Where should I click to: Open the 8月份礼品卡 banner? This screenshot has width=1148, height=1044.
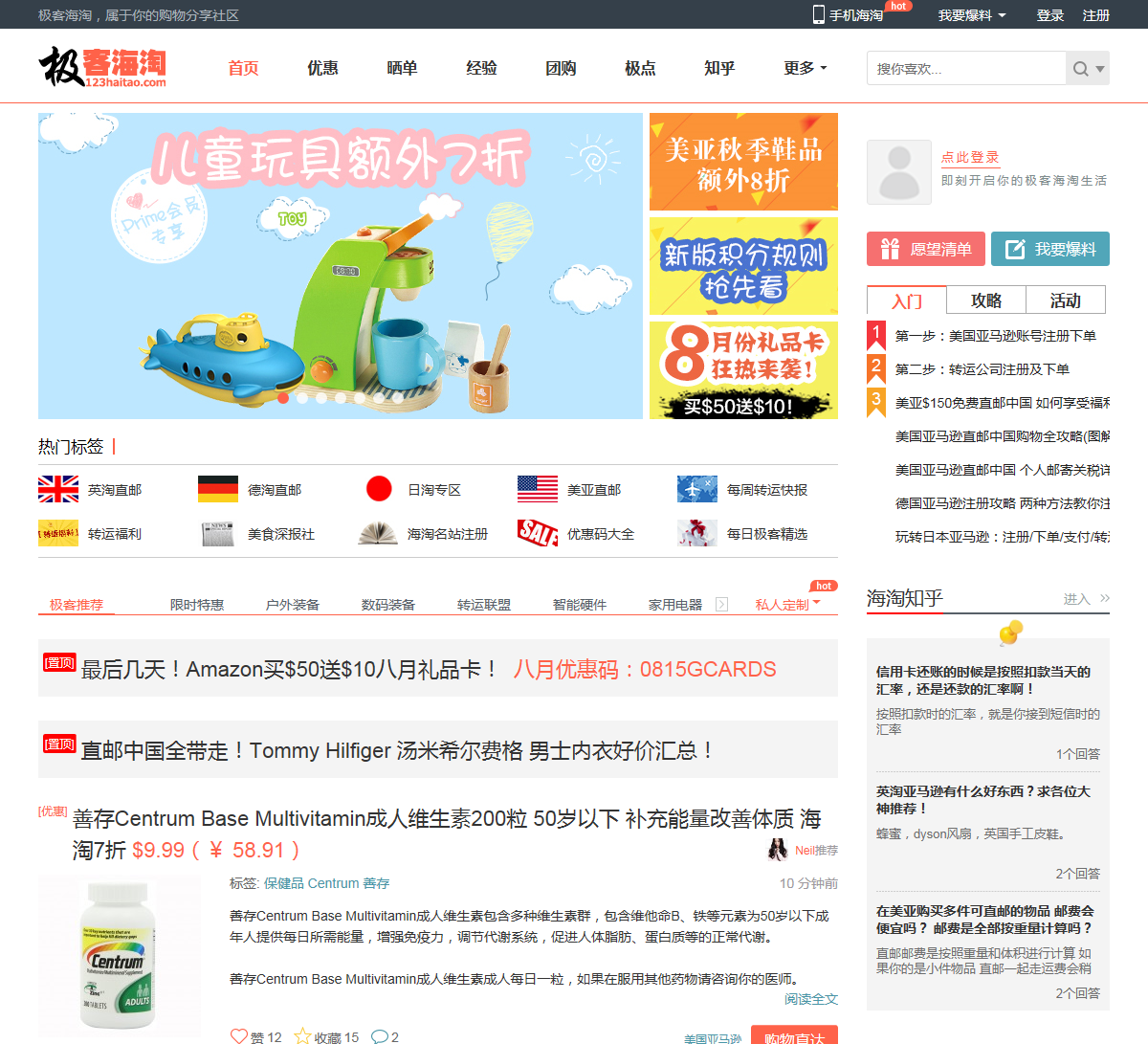743,370
